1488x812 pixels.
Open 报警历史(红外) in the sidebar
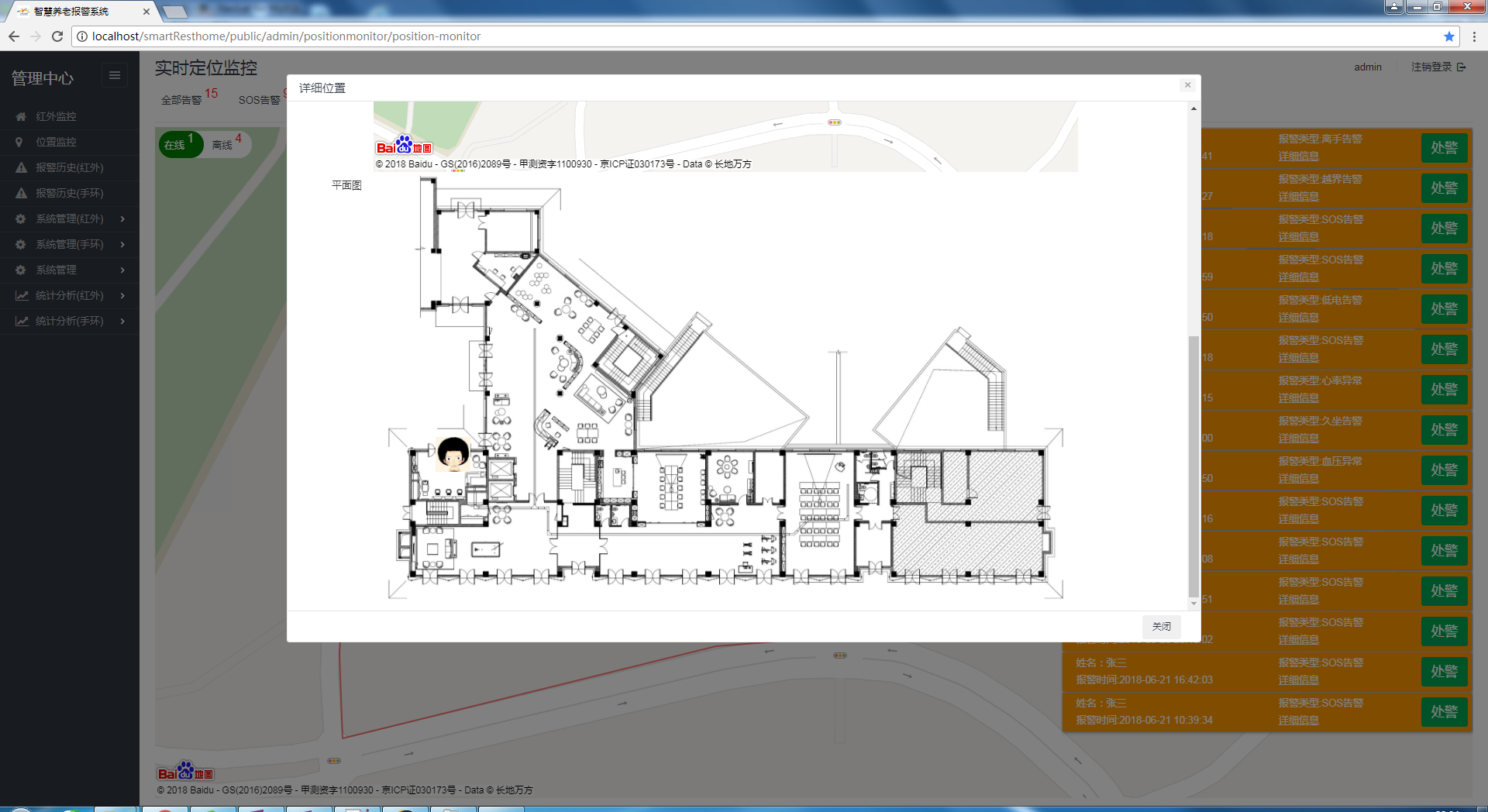pos(70,167)
